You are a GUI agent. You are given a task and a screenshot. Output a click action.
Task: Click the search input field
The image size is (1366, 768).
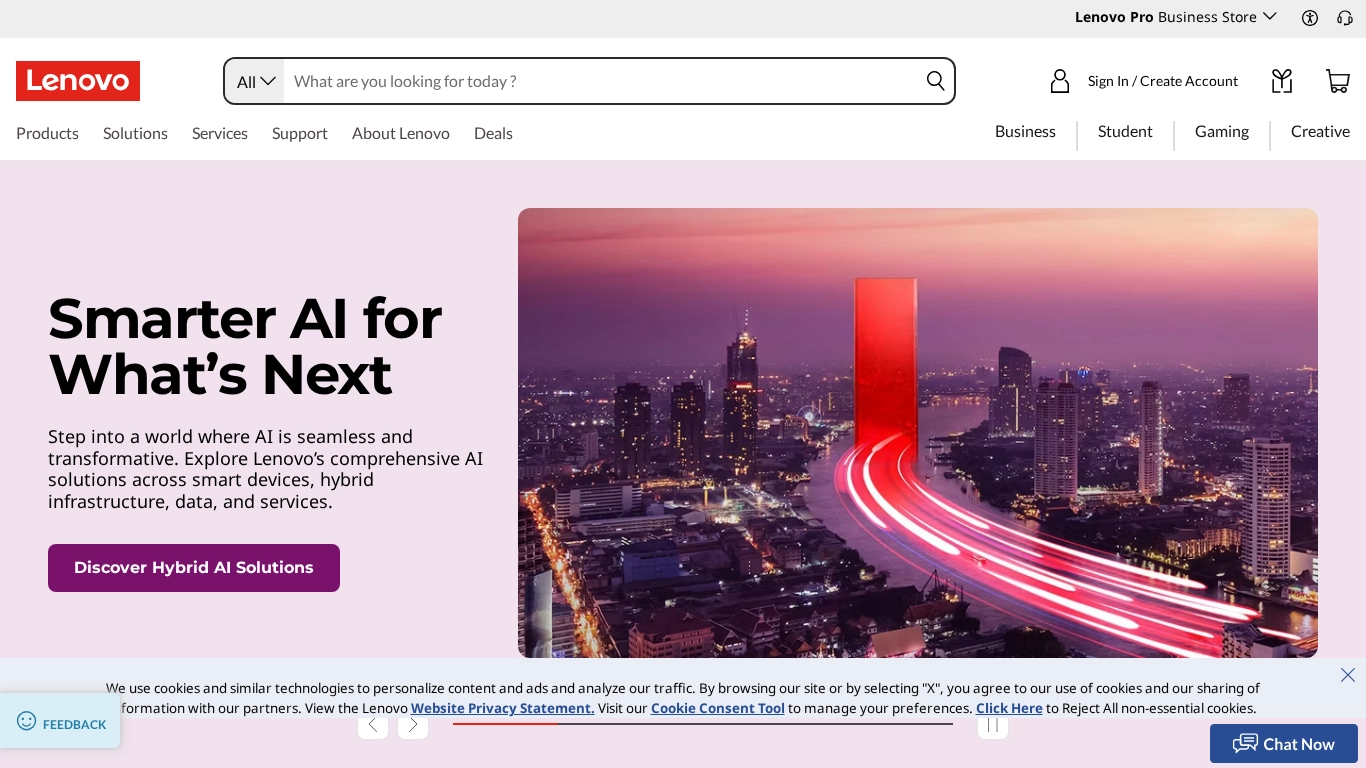600,81
